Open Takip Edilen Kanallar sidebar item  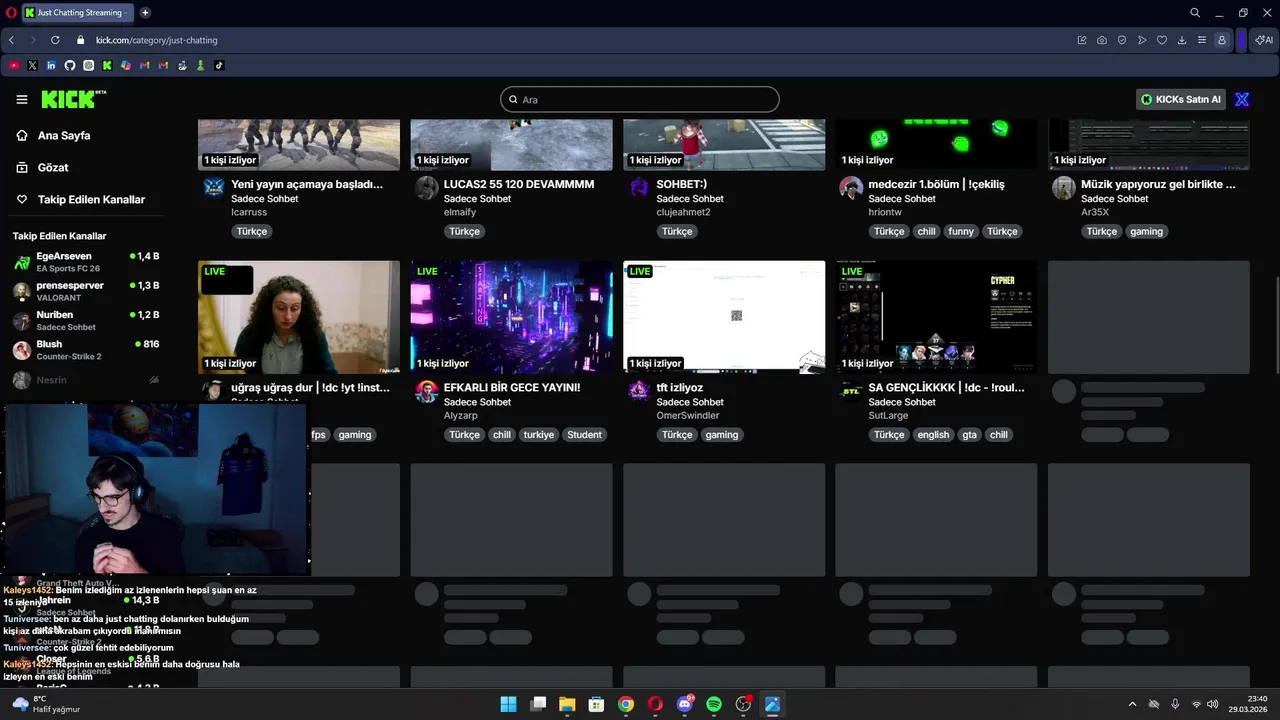pyautogui.click(x=91, y=199)
